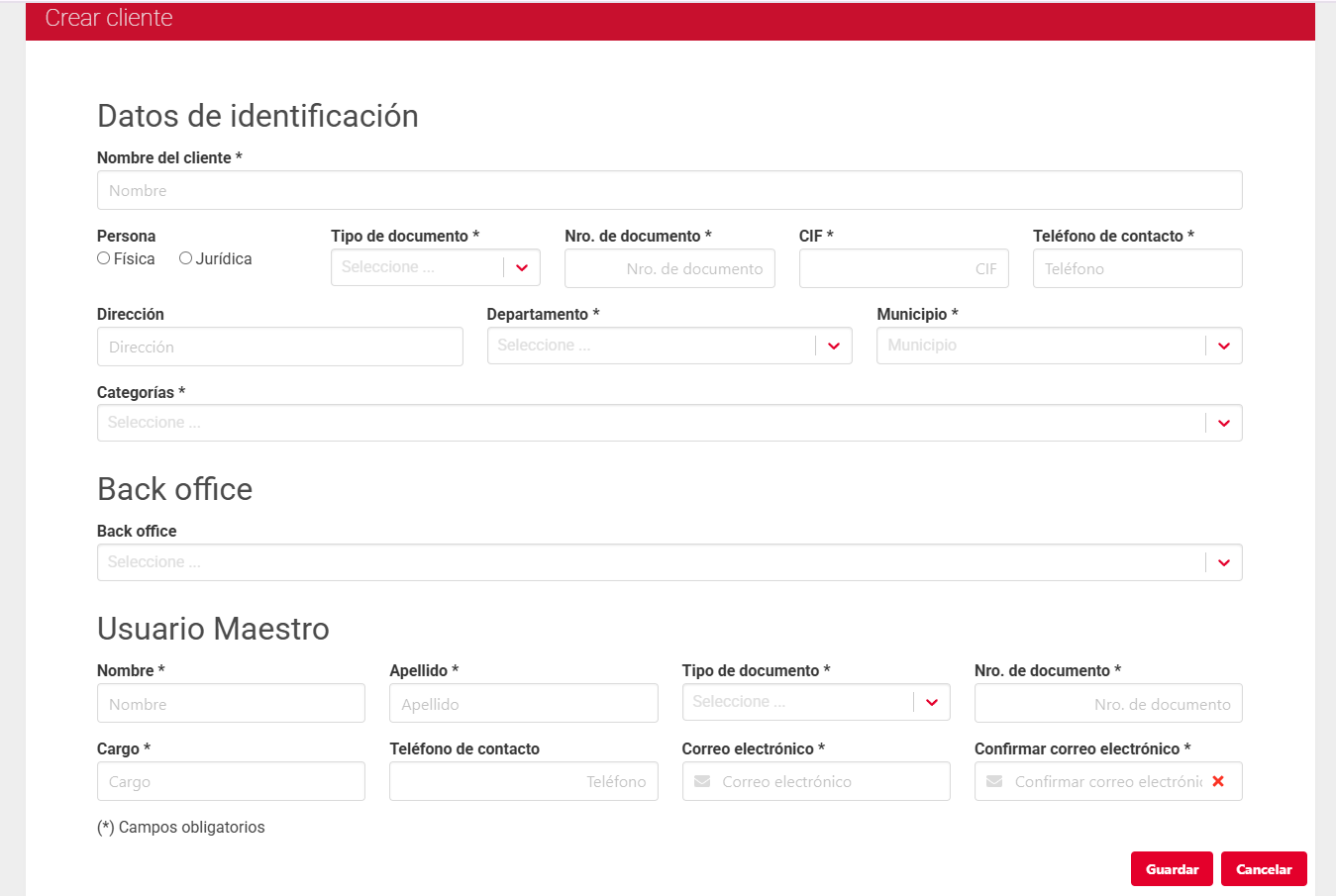This screenshot has height=896, width=1336.
Task: Click client Teléfono de contacto field
Action: [x=1137, y=268]
